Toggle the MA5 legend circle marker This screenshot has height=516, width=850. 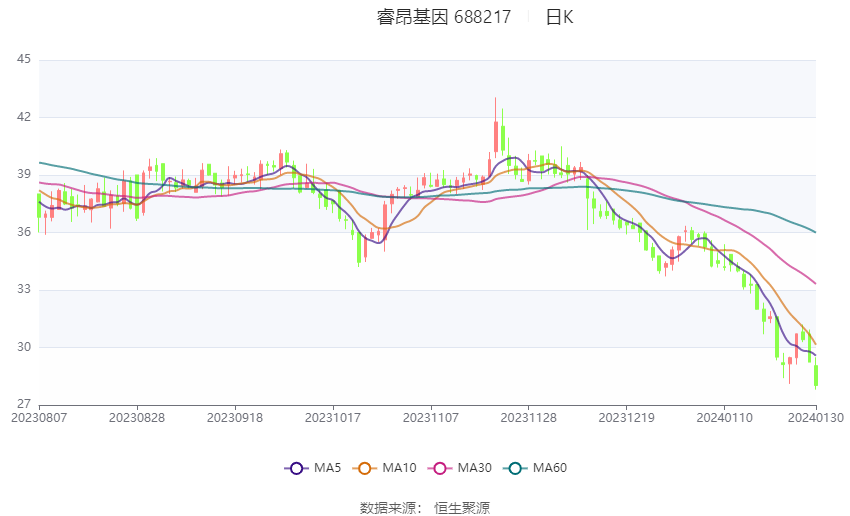click(x=297, y=468)
